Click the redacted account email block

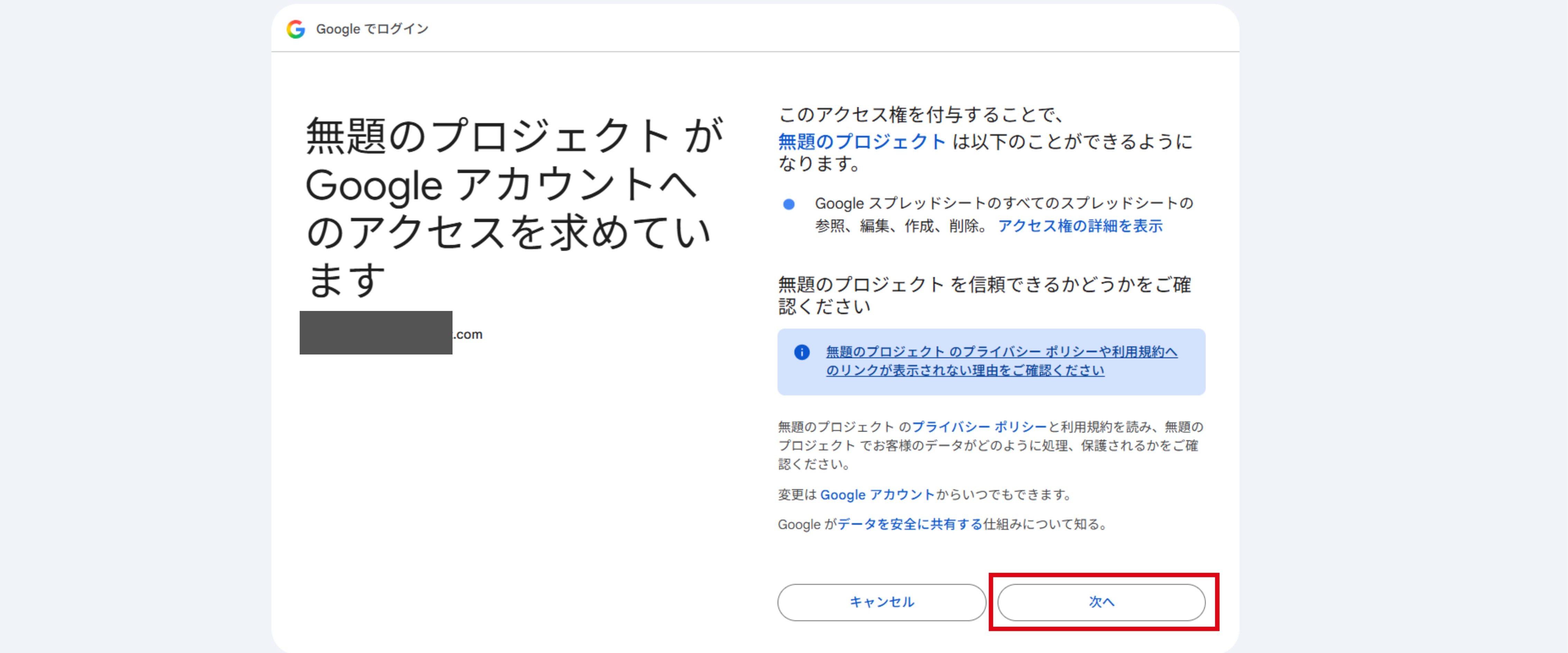(x=375, y=333)
